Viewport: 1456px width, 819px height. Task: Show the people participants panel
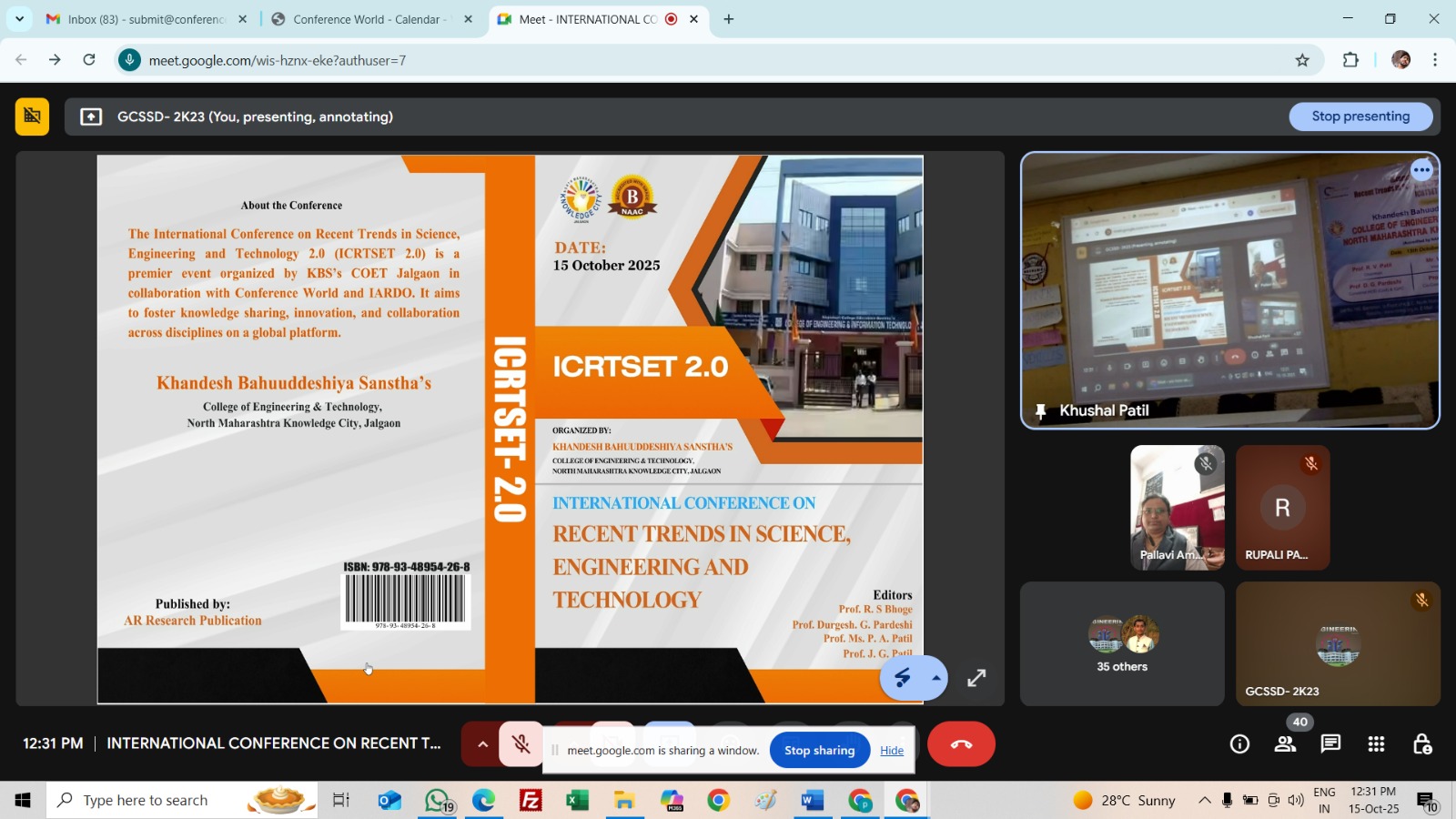(x=1285, y=744)
